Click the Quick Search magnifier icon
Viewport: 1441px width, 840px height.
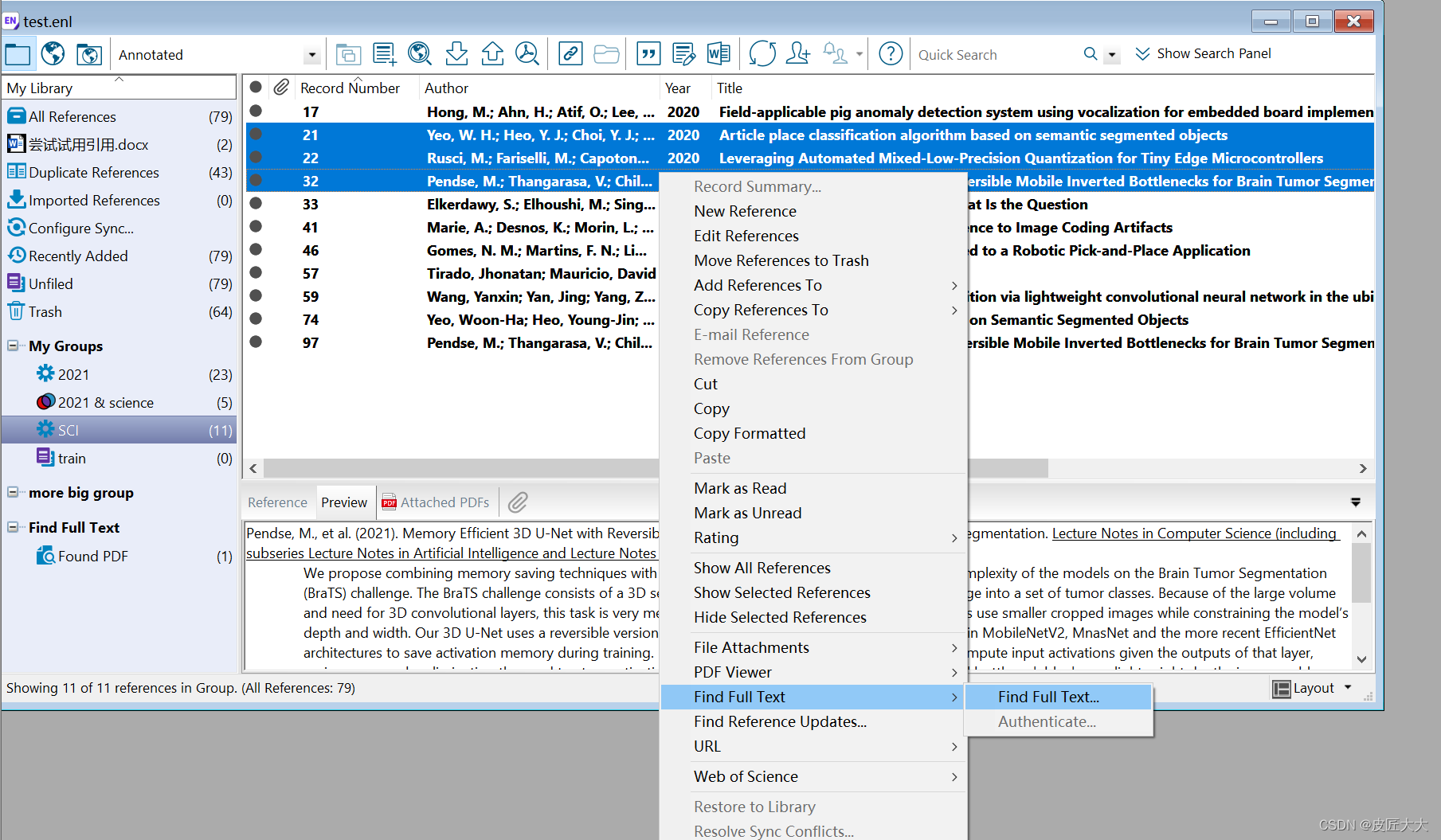(x=1091, y=54)
